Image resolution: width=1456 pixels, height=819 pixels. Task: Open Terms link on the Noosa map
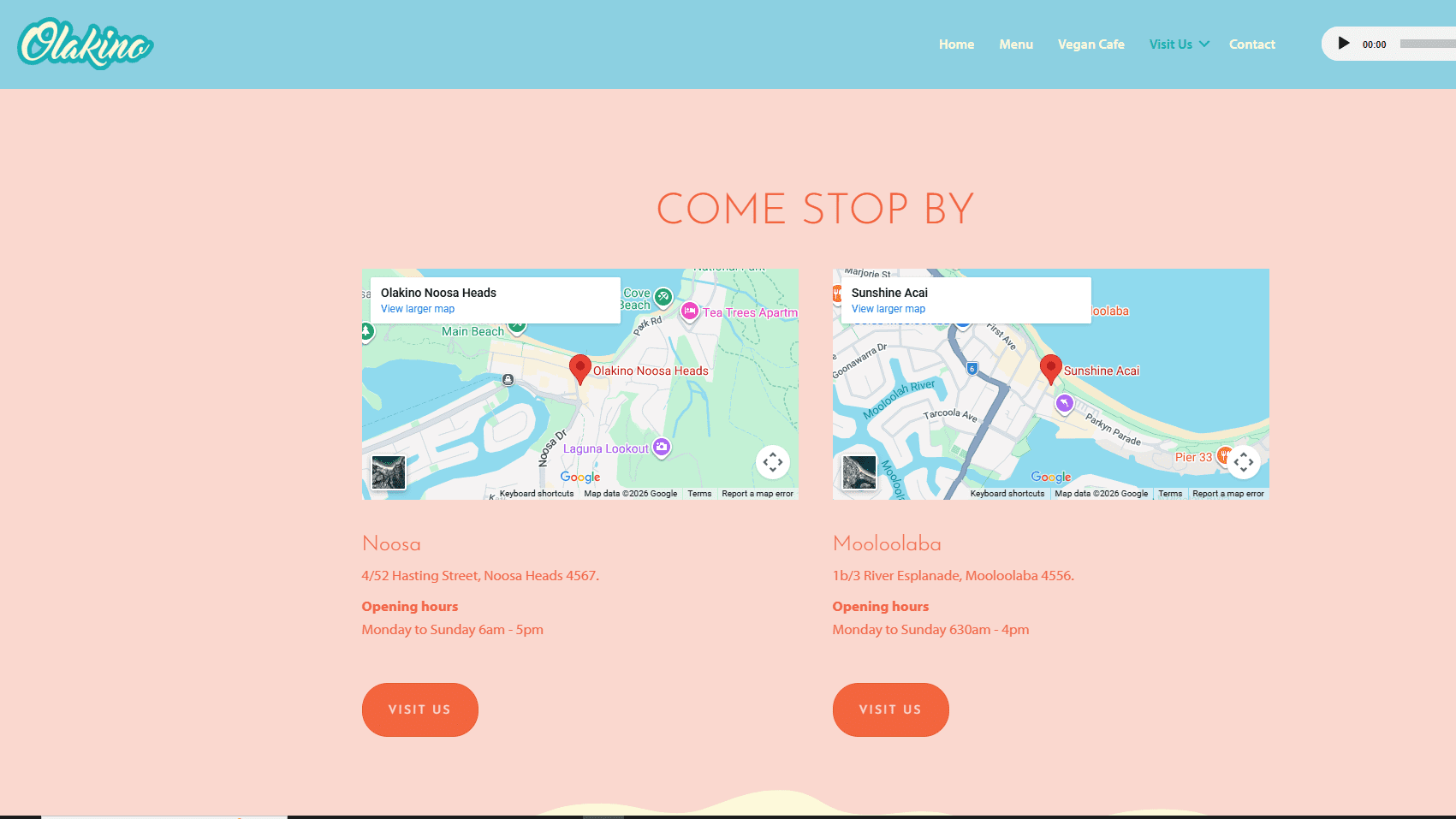(x=699, y=494)
